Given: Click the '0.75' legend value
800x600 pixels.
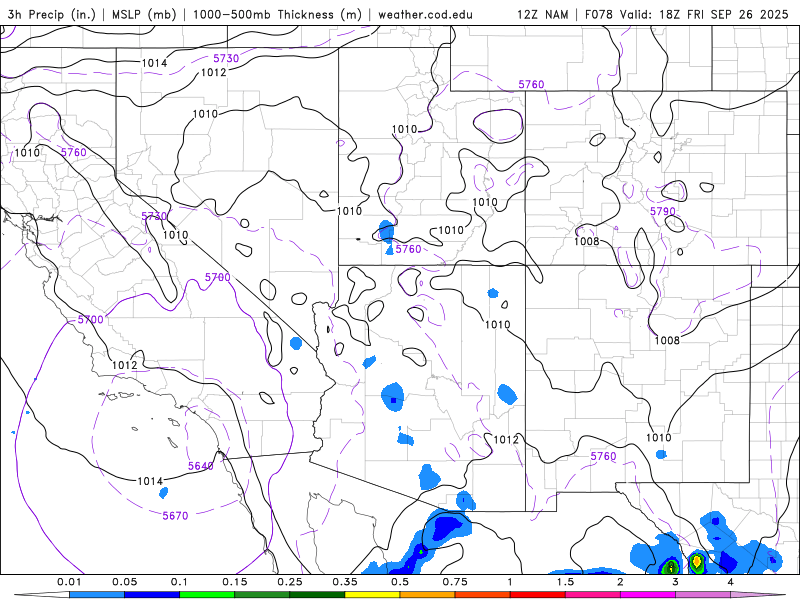Looking at the screenshot, I should [x=455, y=582].
